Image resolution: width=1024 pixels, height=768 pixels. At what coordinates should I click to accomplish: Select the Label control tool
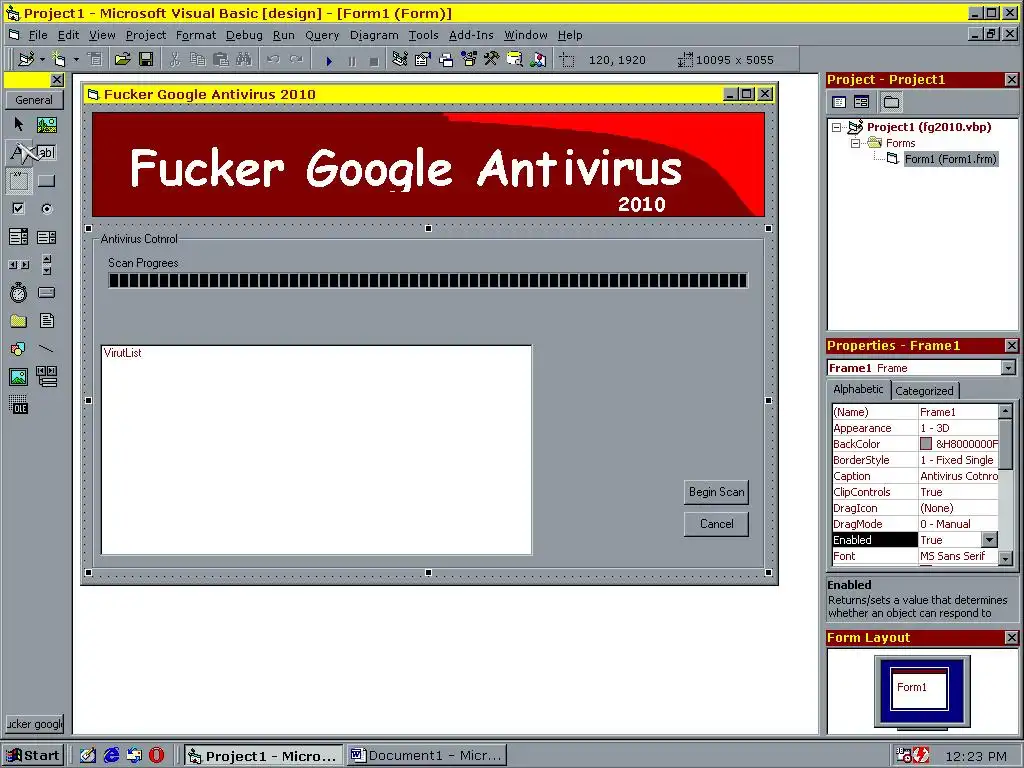tap(18, 152)
